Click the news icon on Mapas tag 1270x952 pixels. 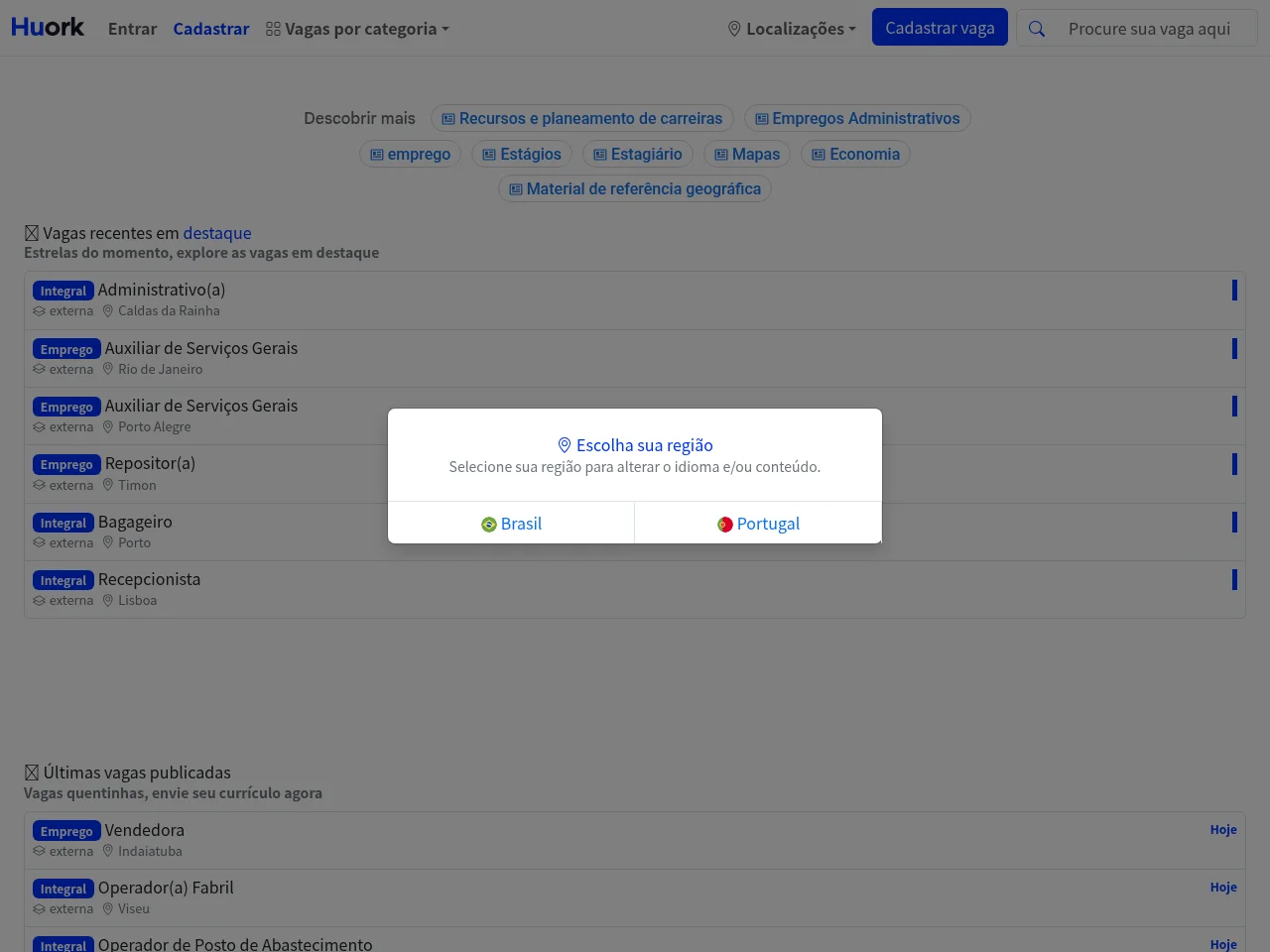coord(721,155)
